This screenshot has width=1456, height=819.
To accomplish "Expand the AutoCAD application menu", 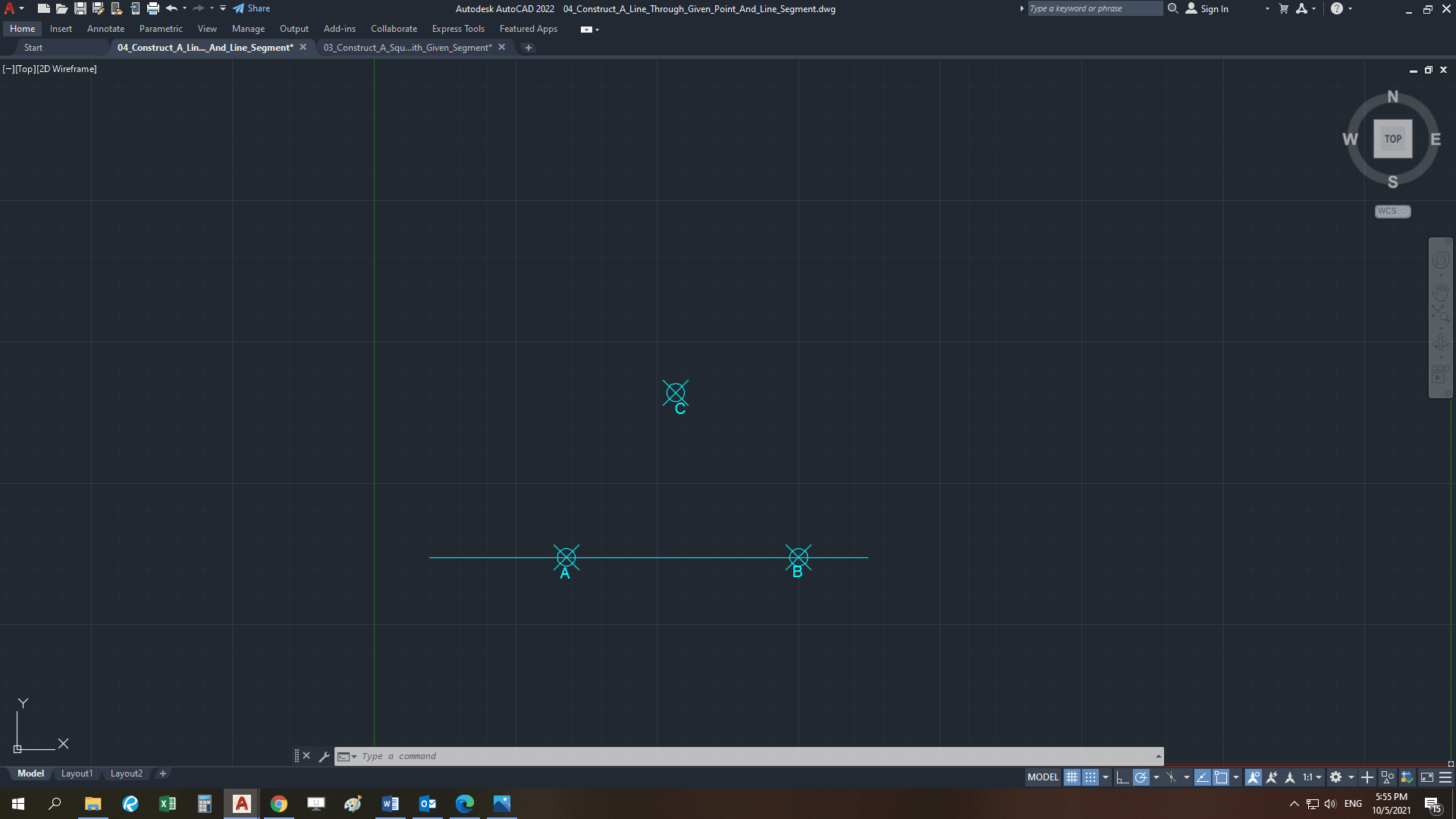I will [11, 8].
